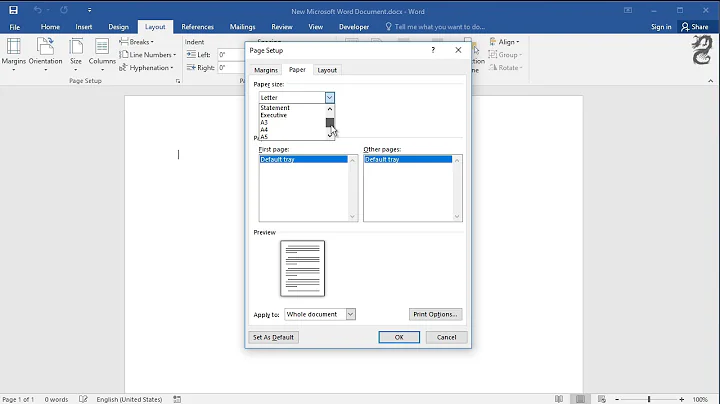Screen dimensions: 720x404
Task: Confirm Page Setup with OK
Action: (x=399, y=337)
